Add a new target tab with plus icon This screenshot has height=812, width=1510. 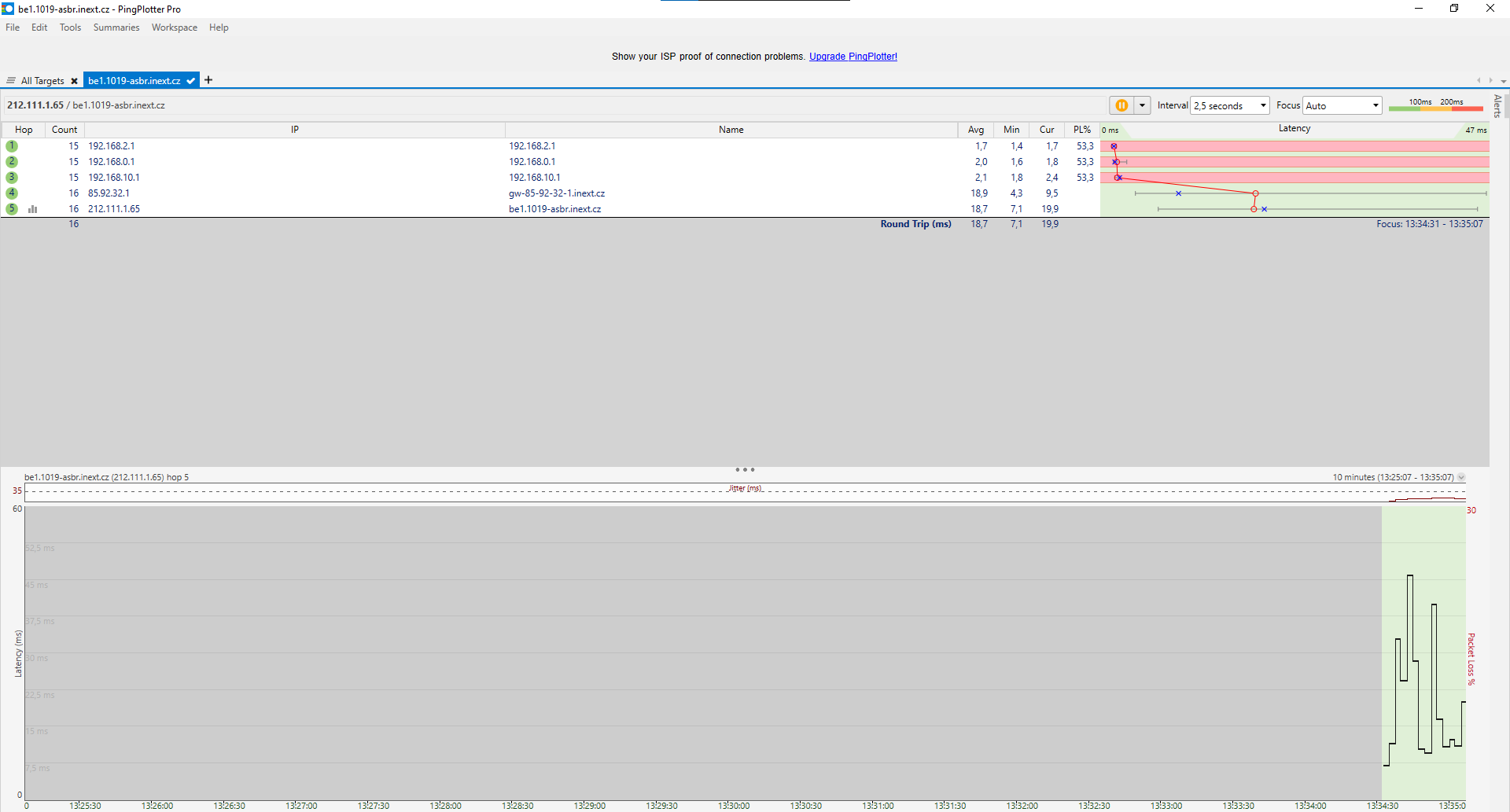[x=208, y=80]
